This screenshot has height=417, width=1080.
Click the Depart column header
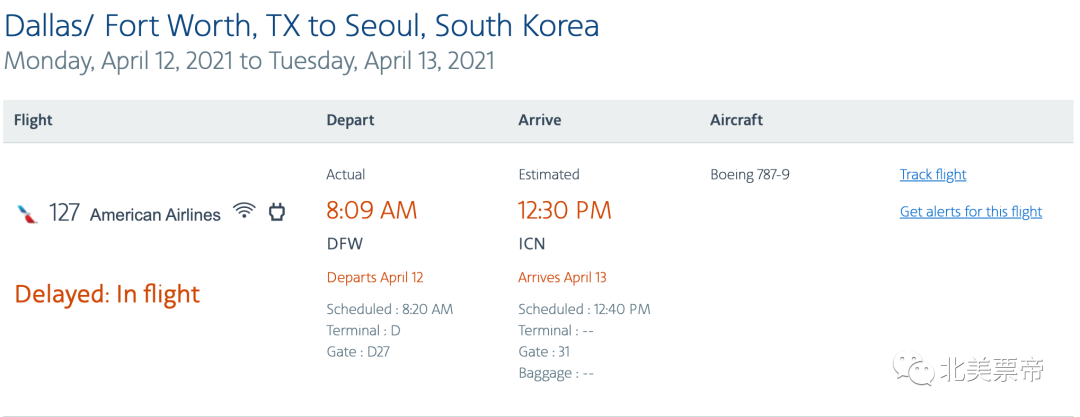tap(350, 120)
